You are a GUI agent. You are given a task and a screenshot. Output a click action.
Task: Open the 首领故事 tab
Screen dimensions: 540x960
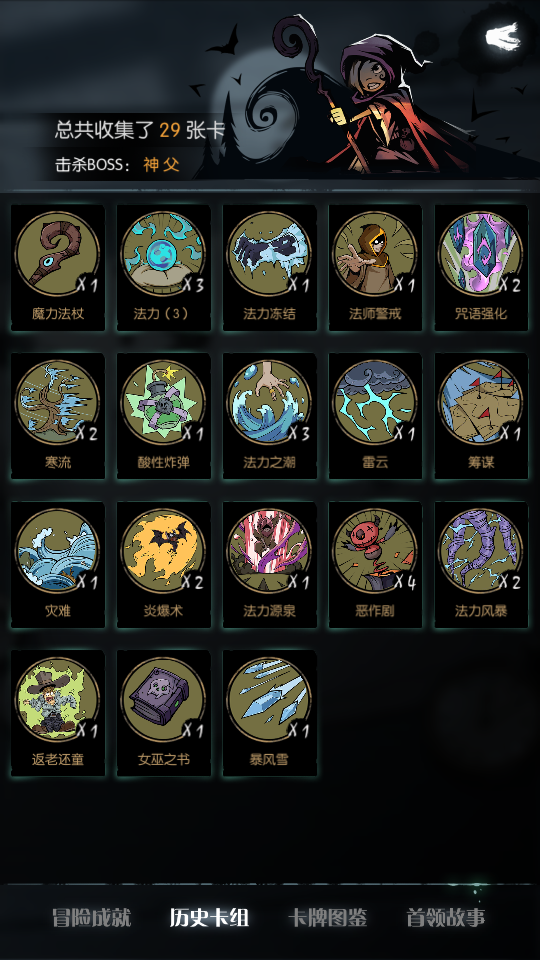click(446, 918)
